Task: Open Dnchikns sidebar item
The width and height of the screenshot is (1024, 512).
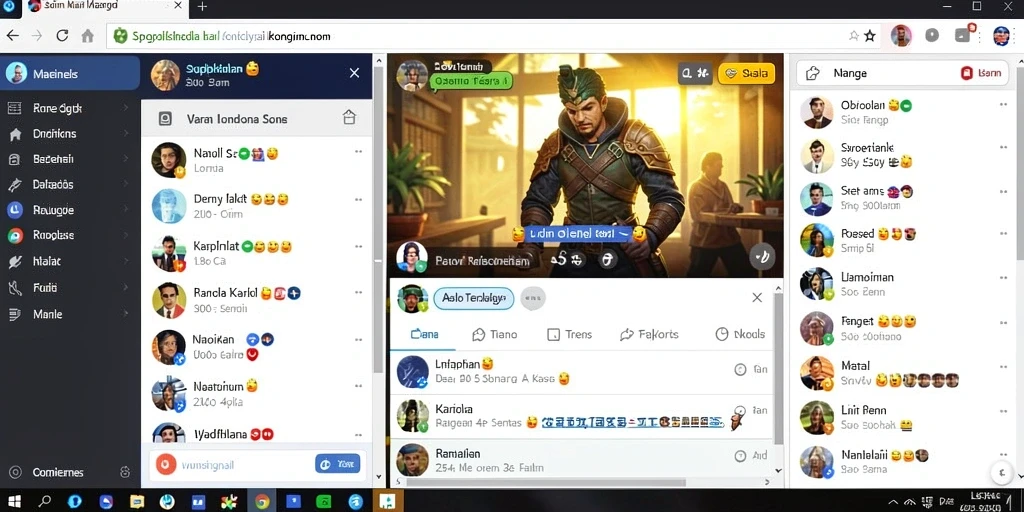Action: pyautogui.click(x=70, y=134)
